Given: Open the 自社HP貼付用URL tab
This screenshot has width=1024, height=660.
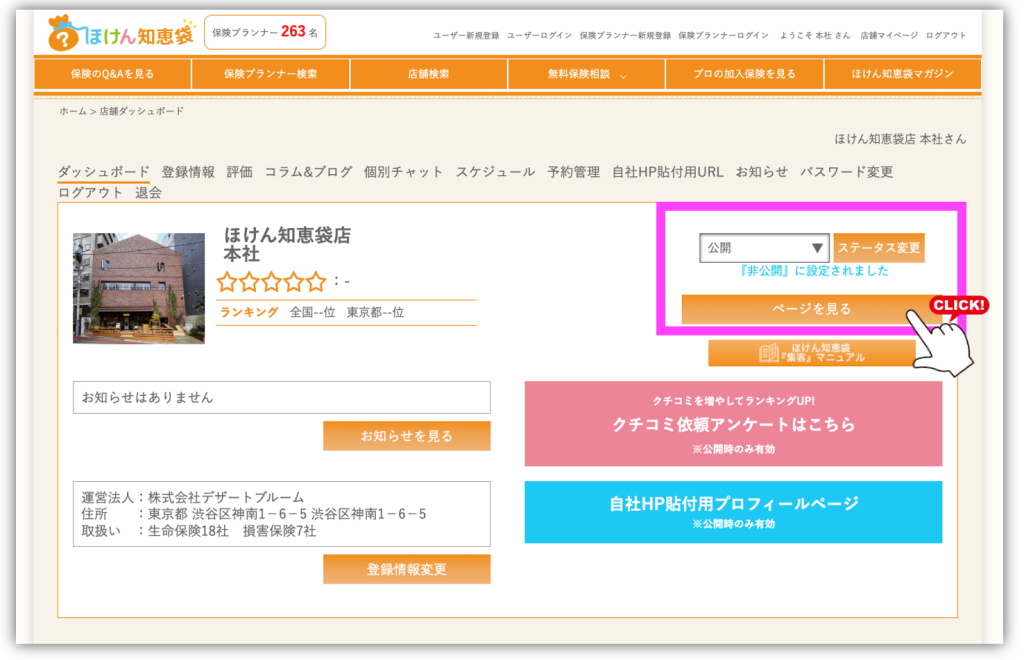Looking at the screenshot, I should pos(667,172).
